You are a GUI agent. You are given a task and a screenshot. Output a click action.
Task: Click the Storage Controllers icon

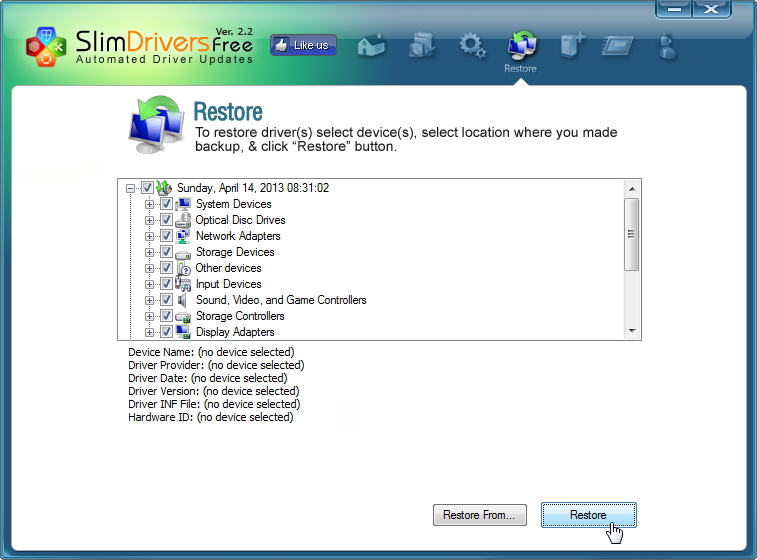(x=183, y=317)
